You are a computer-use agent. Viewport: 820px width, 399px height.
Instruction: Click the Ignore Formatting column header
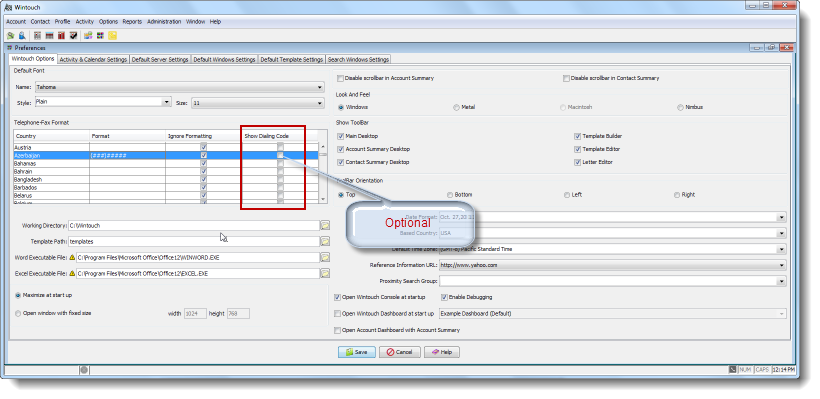203,136
